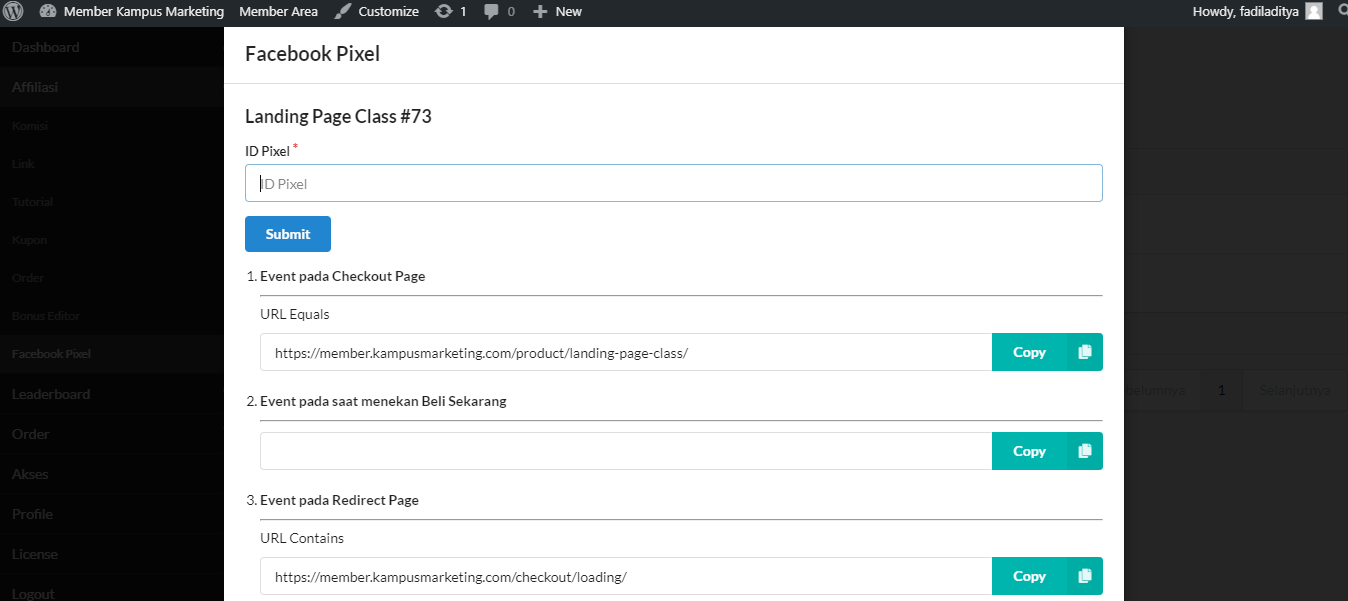Copy the Checkout Page URL
The image size is (1348, 601).
tap(1029, 352)
